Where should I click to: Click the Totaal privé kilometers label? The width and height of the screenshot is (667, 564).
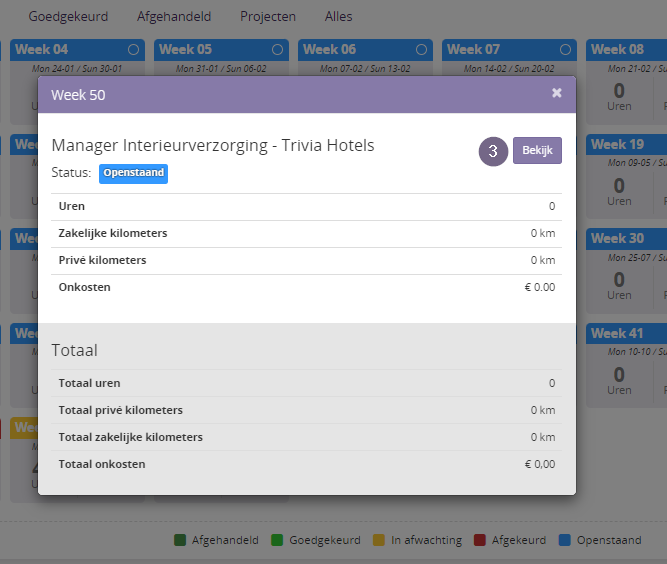(x=120, y=410)
